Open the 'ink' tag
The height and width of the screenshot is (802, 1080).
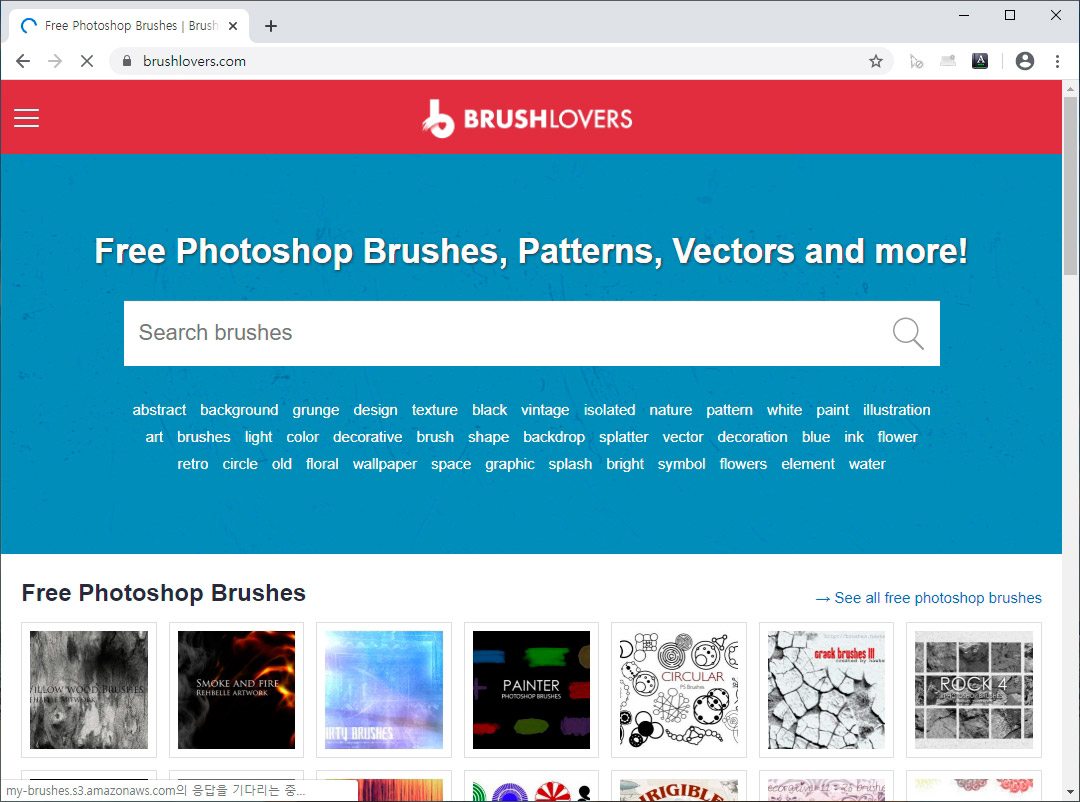click(x=853, y=437)
